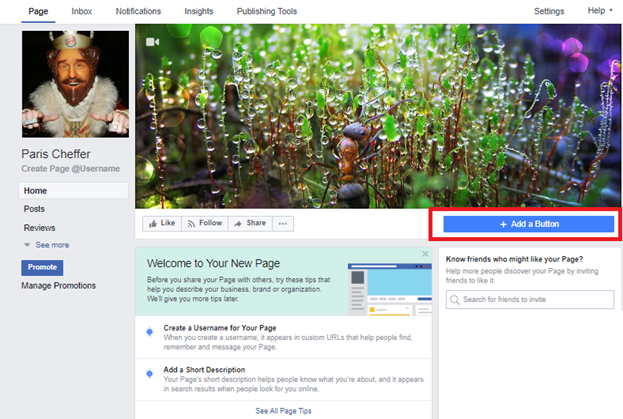Viewport: 623px width, 419px height.
Task: Click the lightbulb icon beside Add a Short Description
Action: [x=150, y=374]
